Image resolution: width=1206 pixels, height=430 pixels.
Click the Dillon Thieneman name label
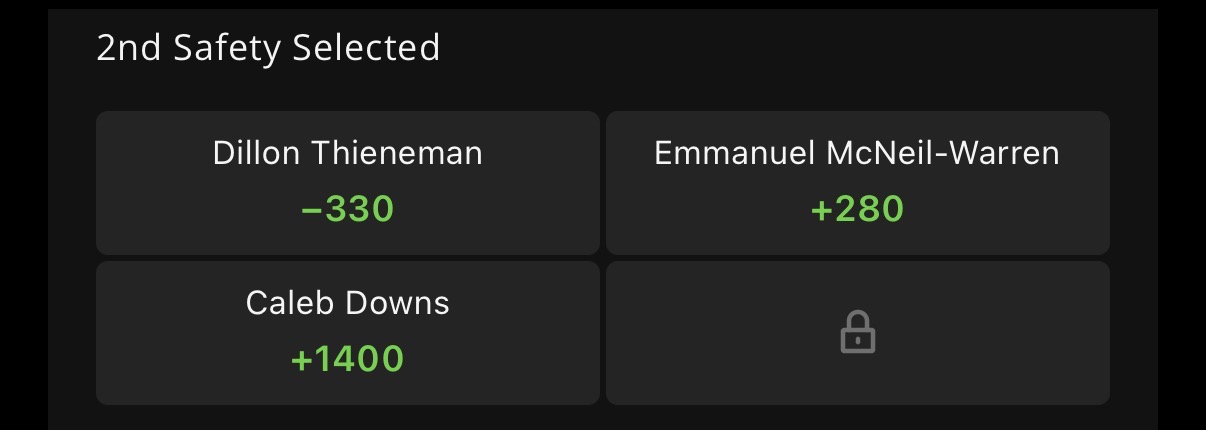pos(347,153)
